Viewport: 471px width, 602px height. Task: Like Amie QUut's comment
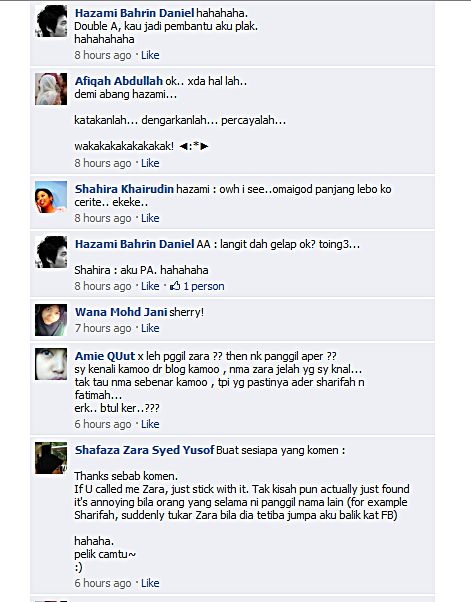pos(150,424)
